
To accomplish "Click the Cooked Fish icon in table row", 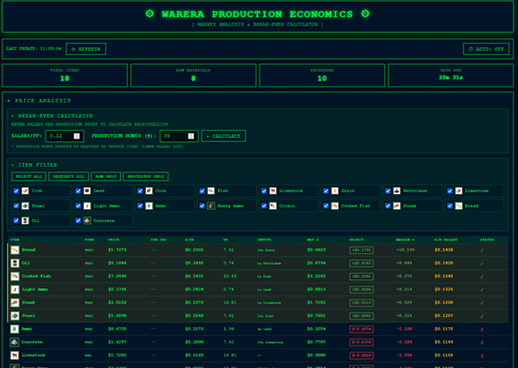I will point(15,276).
